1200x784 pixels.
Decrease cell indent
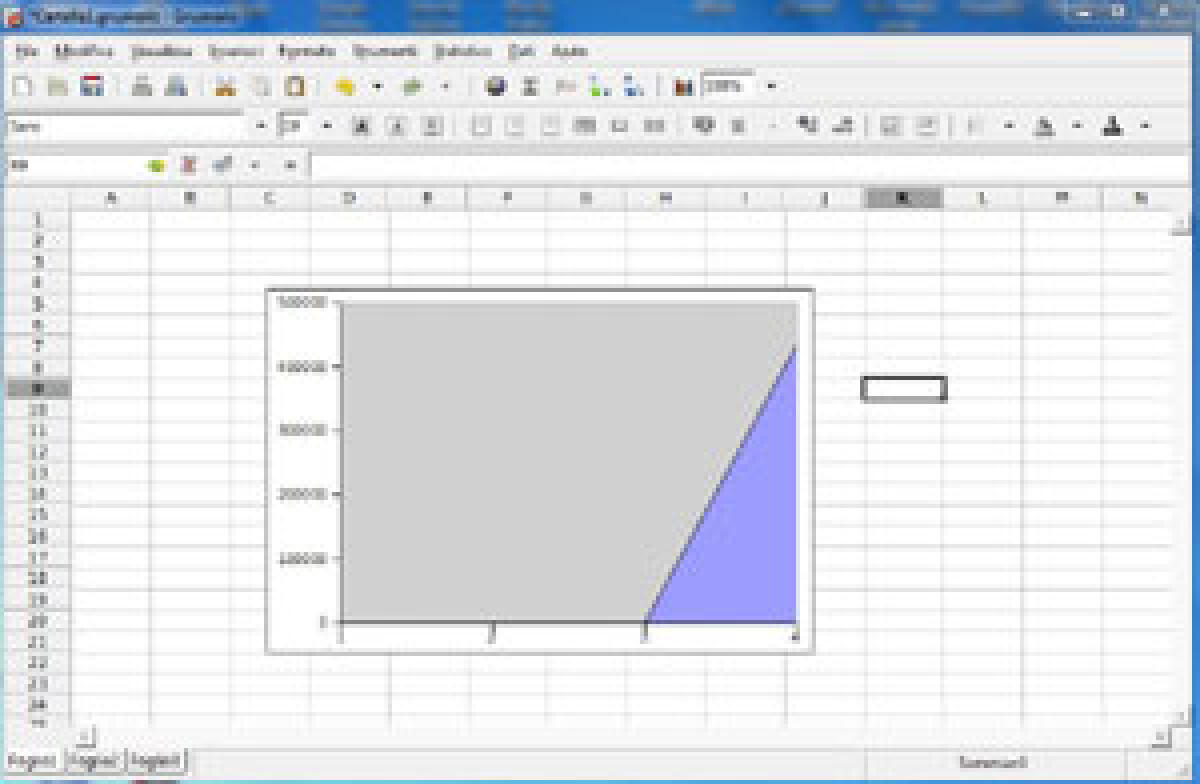pyautogui.click(x=891, y=126)
